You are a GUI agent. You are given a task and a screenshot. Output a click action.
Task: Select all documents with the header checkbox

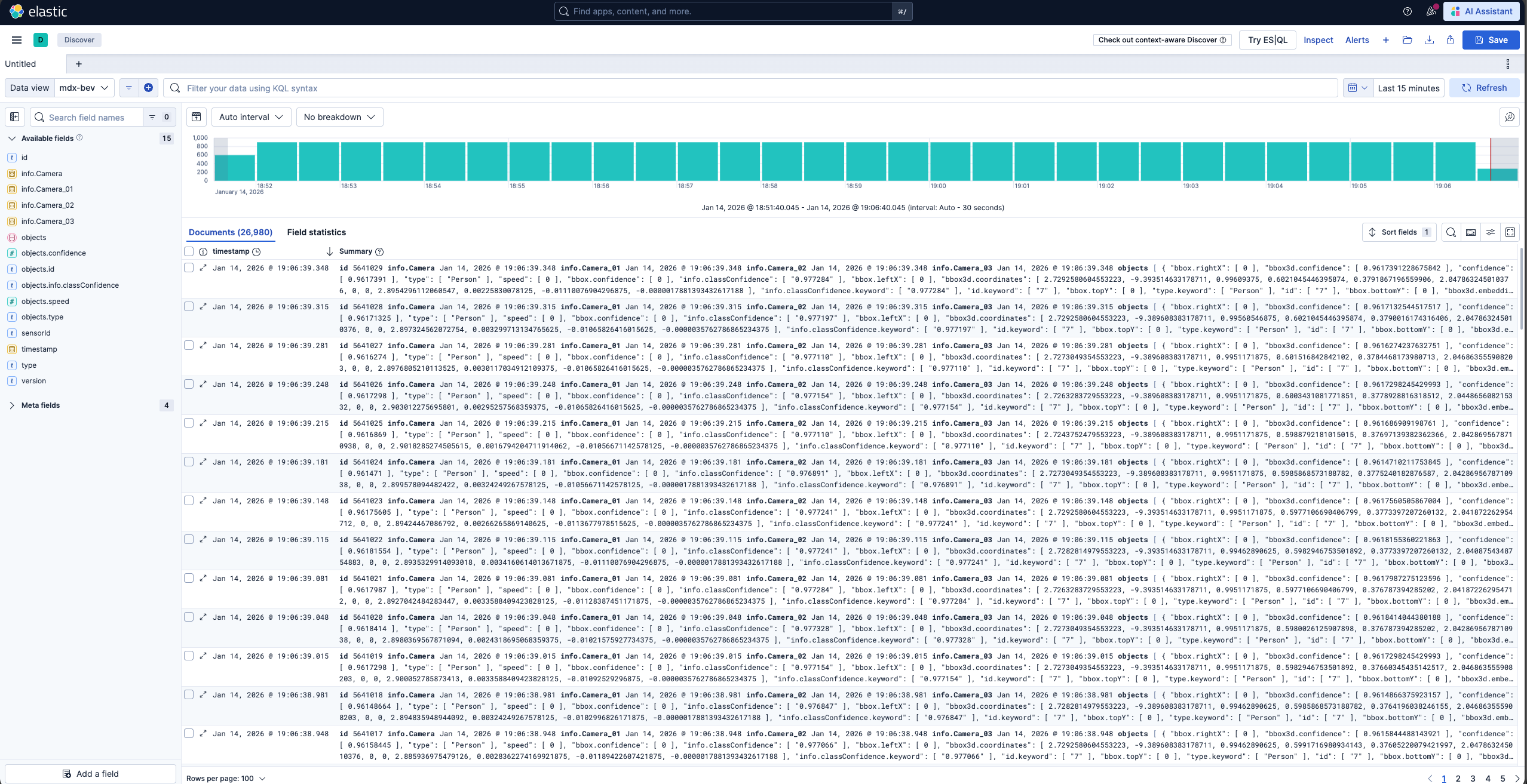pos(189,251)
